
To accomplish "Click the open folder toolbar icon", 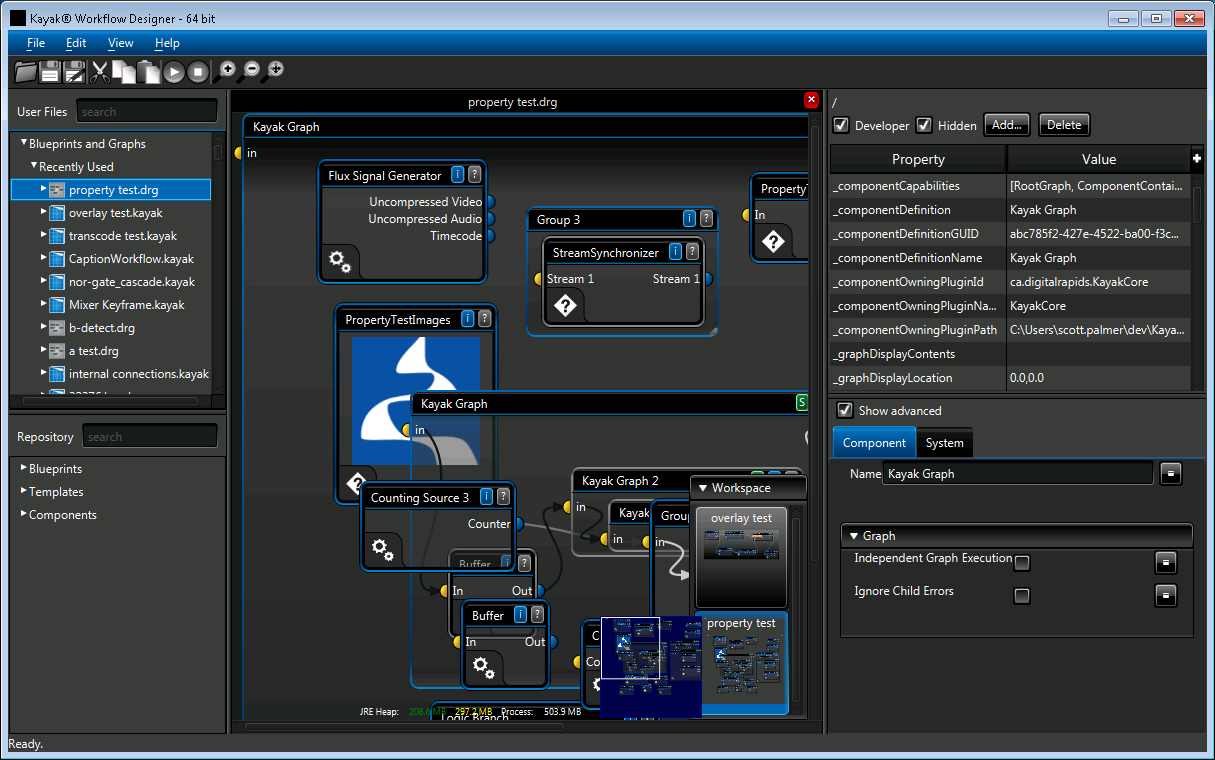I will coord(26,71).
